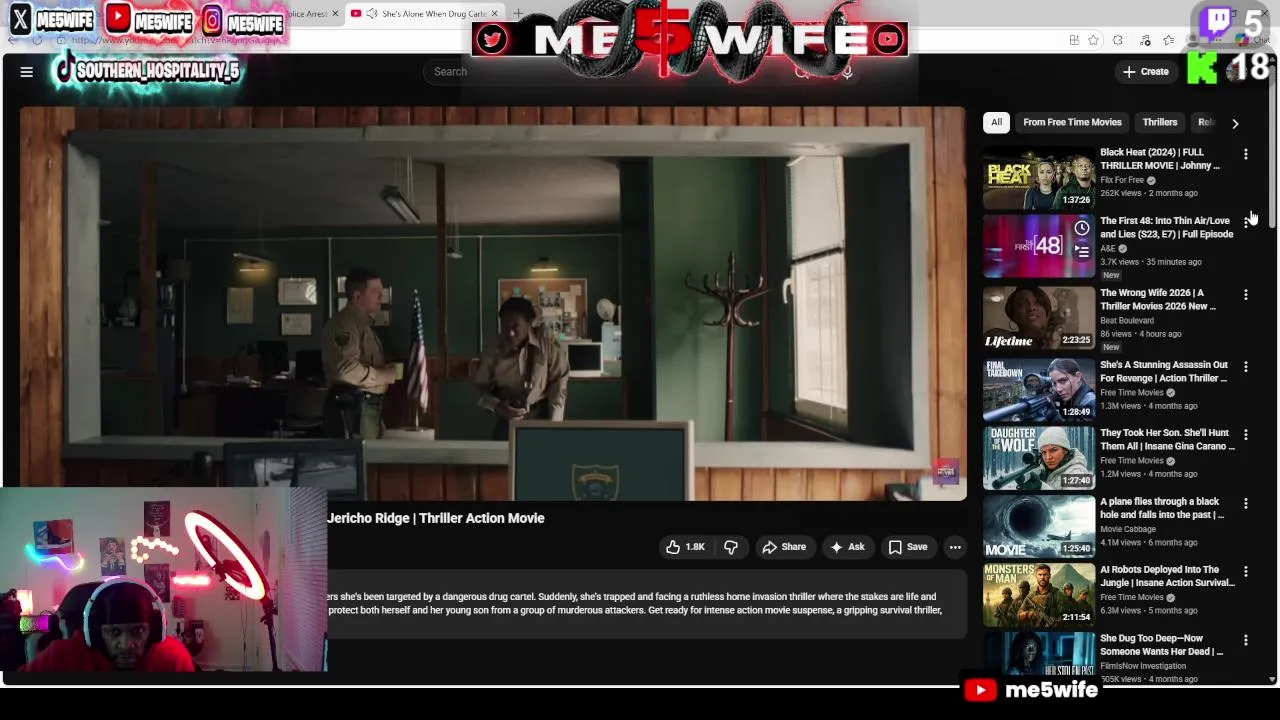
Task: Open Daughter of the Wolf thumbnail
Action: point(1039,459)
